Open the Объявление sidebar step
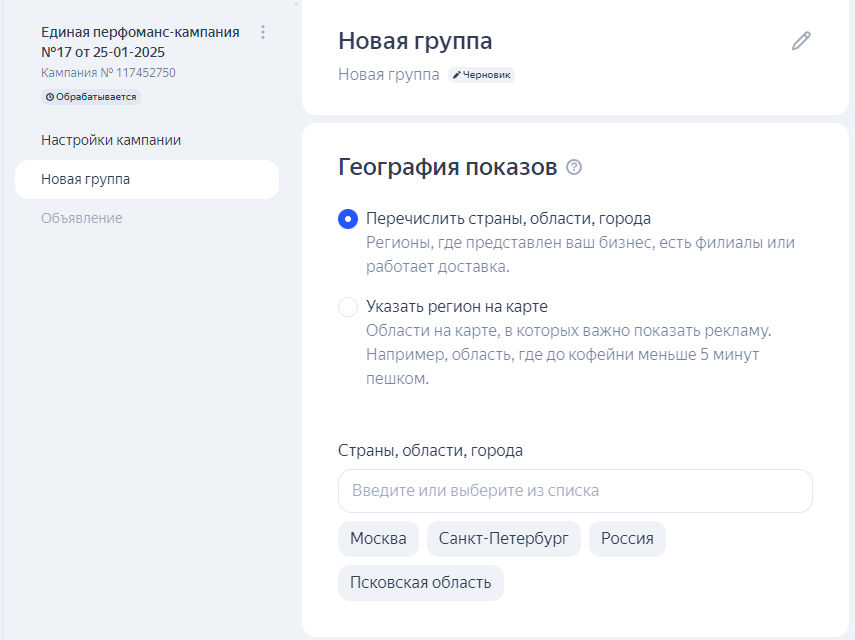Image resolution: width=855 pixels, height=640 pixels. pyautogui.click(x=82, y=218)
